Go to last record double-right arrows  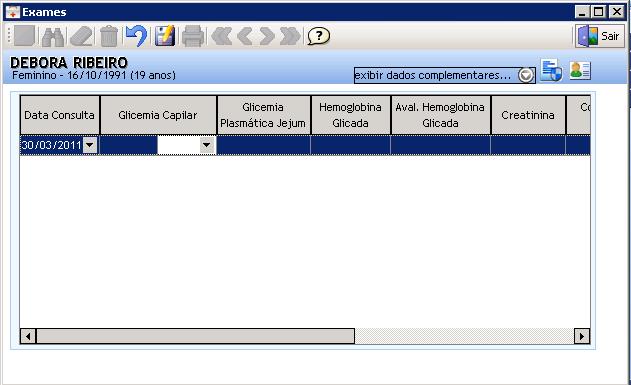point(290,36)
